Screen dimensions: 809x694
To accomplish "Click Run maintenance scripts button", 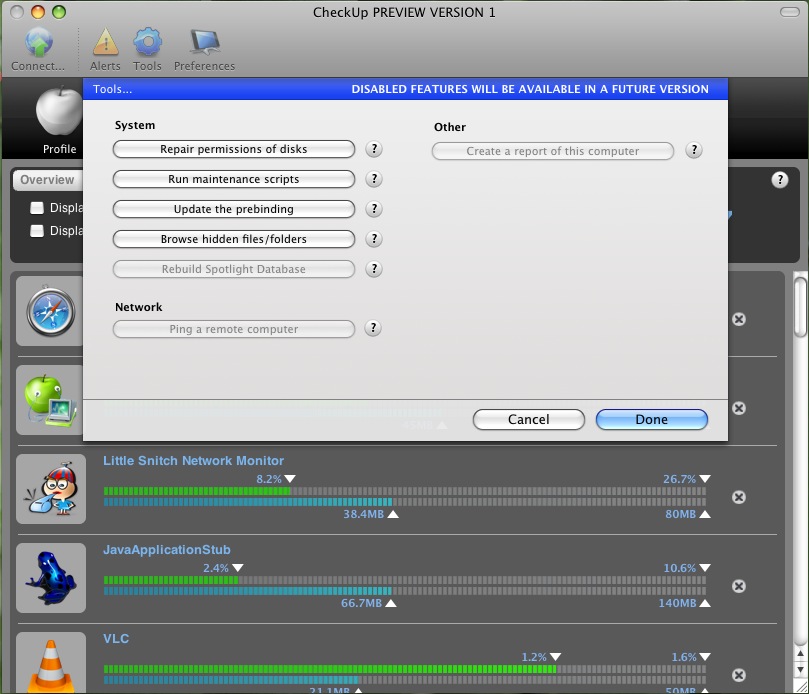I will pos(234,179).
